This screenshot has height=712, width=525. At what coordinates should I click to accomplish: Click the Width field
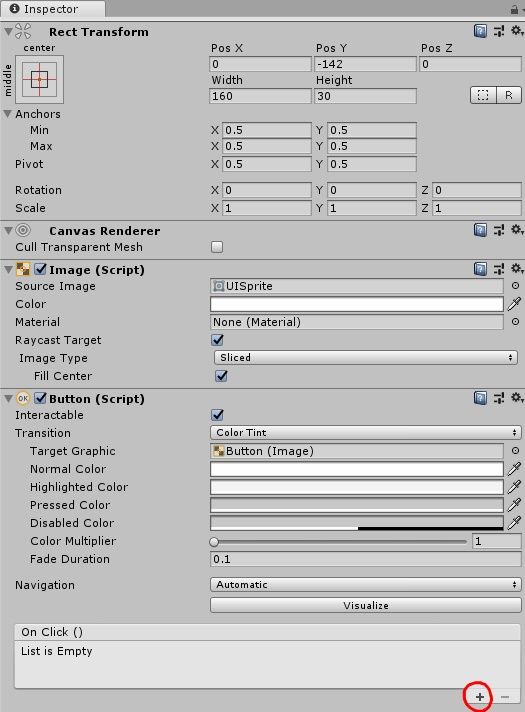pyautogui.click(x=260, y=96)
